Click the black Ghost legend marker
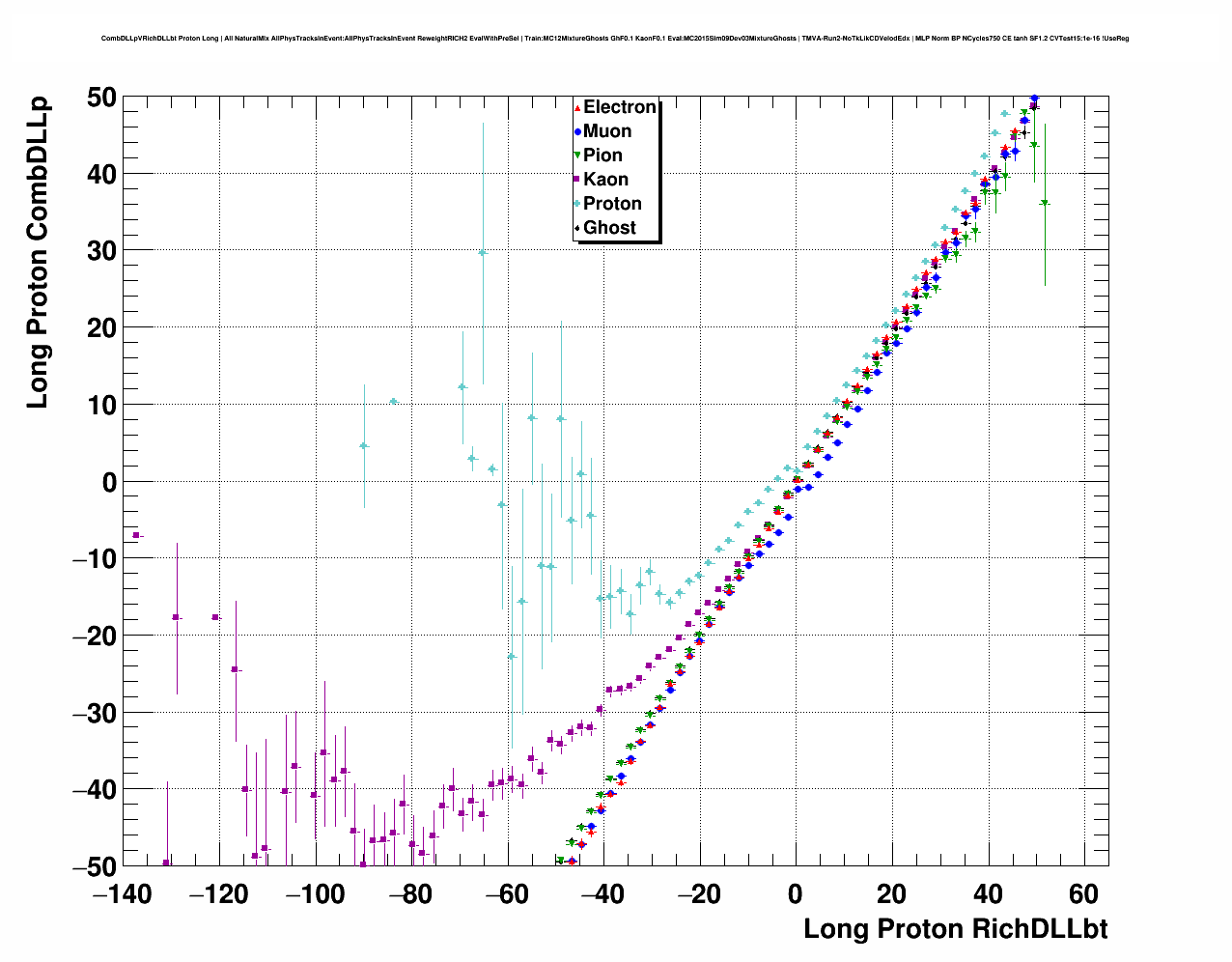Viewport: 1232px width, 962px height. [577, 229]
